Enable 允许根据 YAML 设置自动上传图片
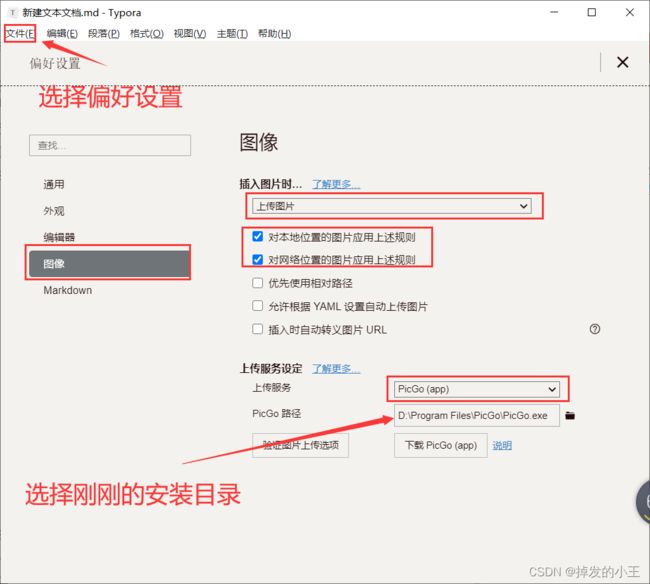This screenshot has height=584, width=650. coord(257,306)
